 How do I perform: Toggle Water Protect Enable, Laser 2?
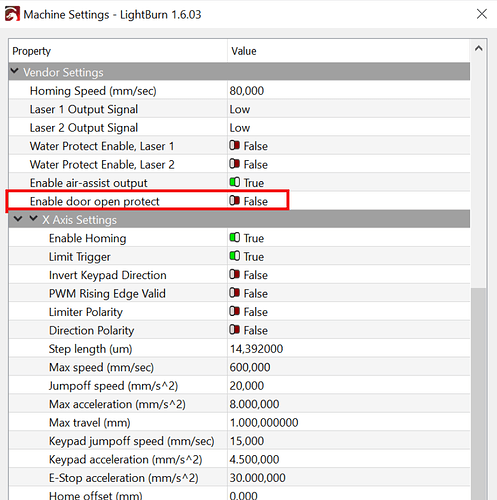(234, 164)
